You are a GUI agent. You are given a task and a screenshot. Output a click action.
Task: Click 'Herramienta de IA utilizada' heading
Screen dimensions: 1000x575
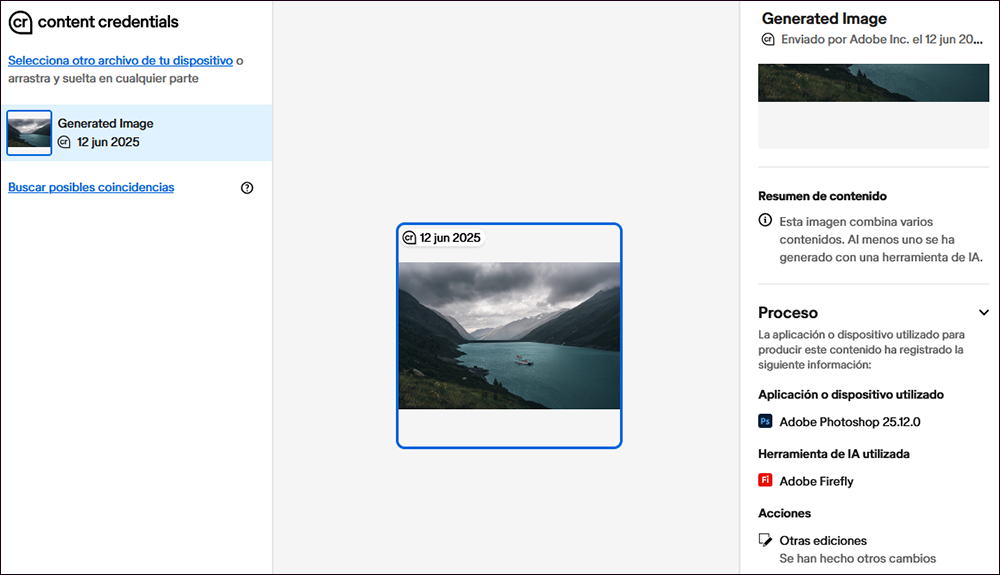[x=834, y=454]
